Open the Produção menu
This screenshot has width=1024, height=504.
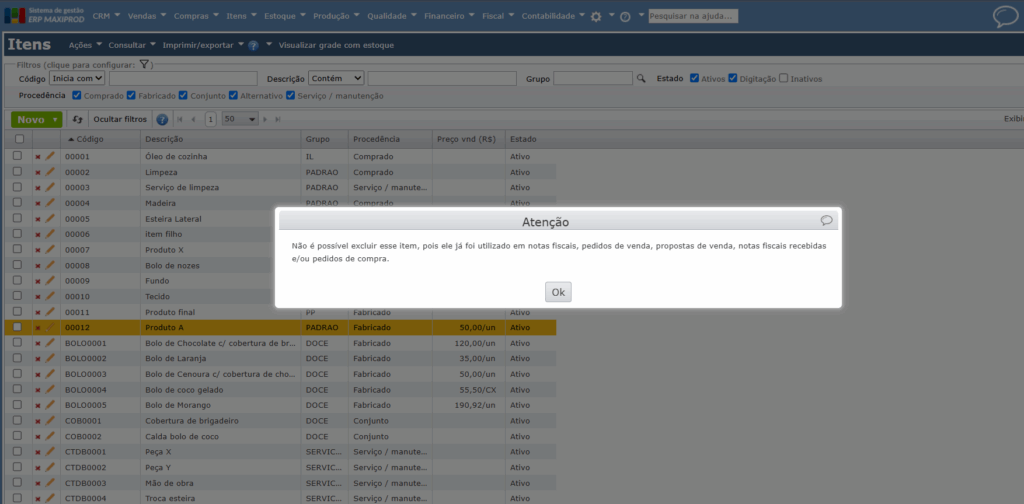coord(336,16)
